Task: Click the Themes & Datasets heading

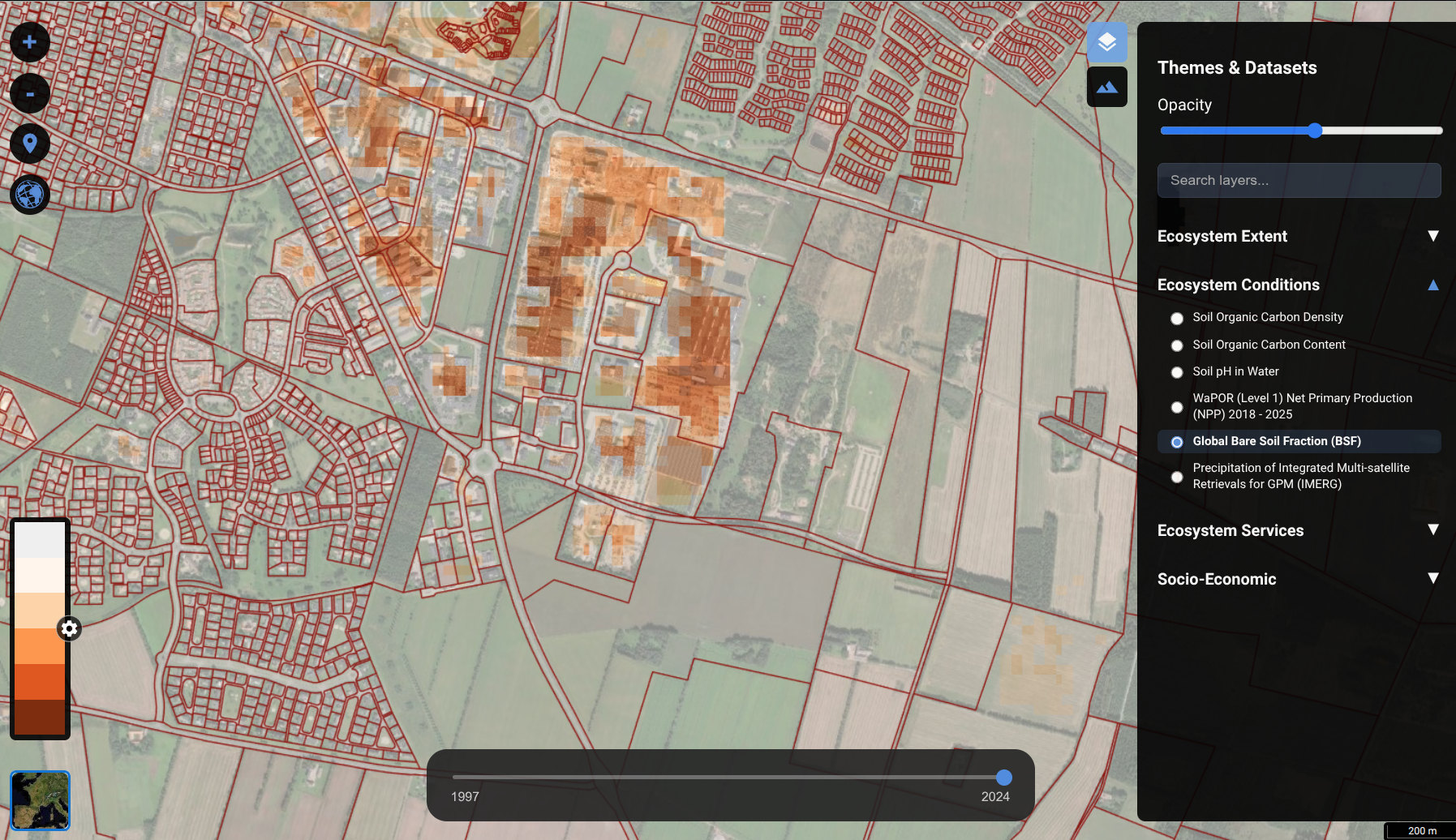Action: click(x=1238, y=68)
